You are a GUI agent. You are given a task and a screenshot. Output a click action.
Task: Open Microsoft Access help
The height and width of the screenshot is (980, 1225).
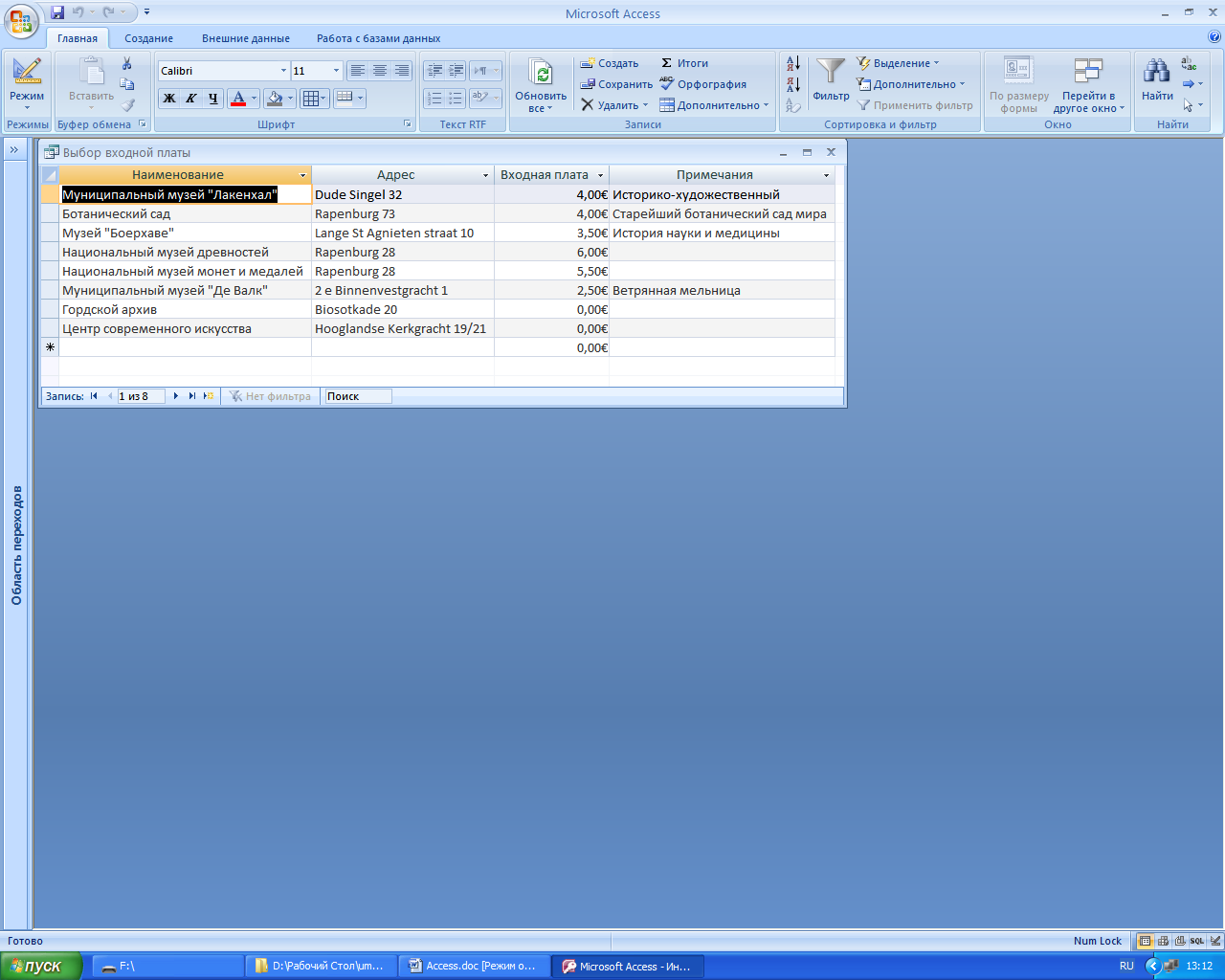coord(1214,38)
